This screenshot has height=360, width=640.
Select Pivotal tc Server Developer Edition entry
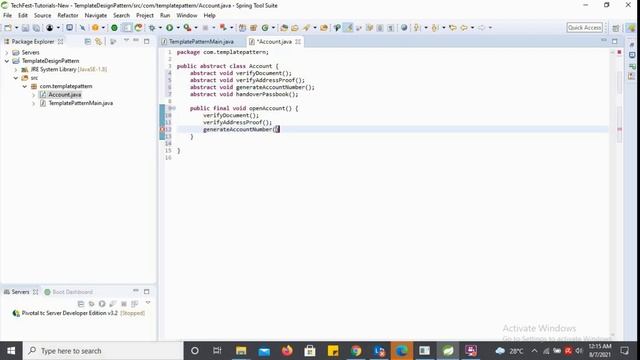[79, 313]
